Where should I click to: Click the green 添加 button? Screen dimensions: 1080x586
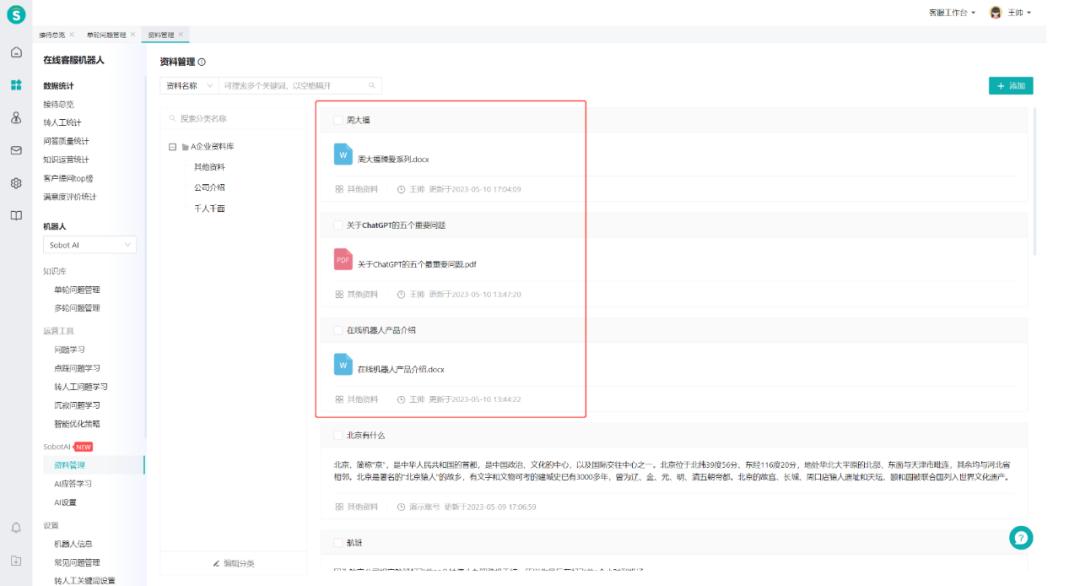[1010, 85]
